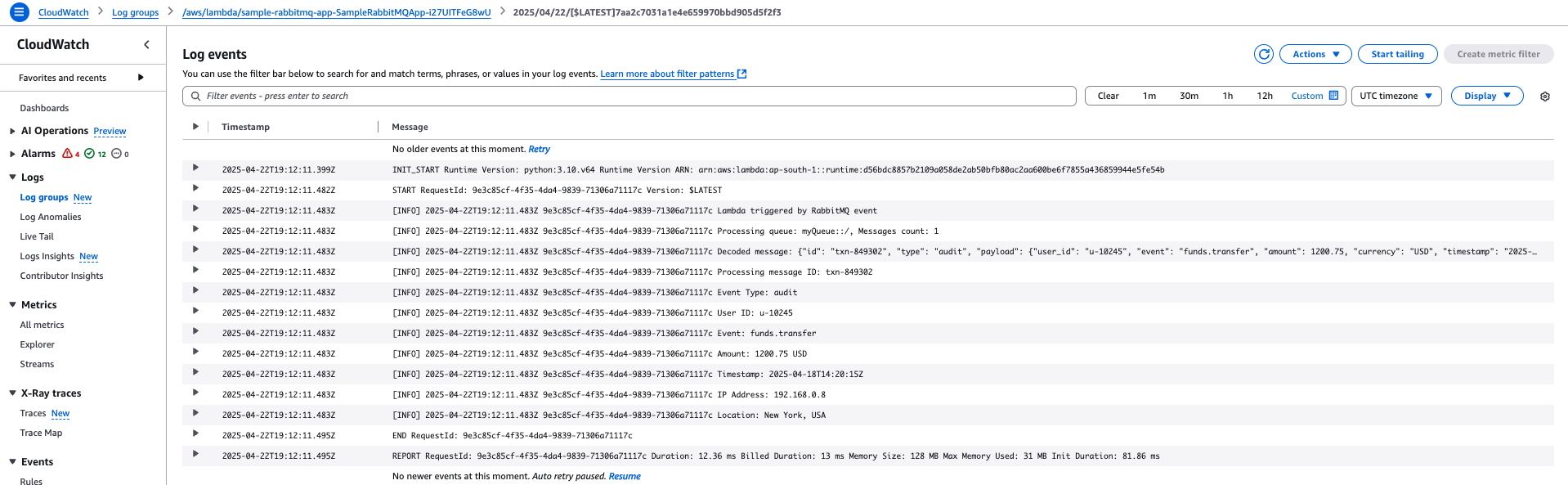The height and width of the screenshot is (485, 1568).
Task: Open the Display options dropdown
Action: pyautogui.click(x=1486, y=96)
